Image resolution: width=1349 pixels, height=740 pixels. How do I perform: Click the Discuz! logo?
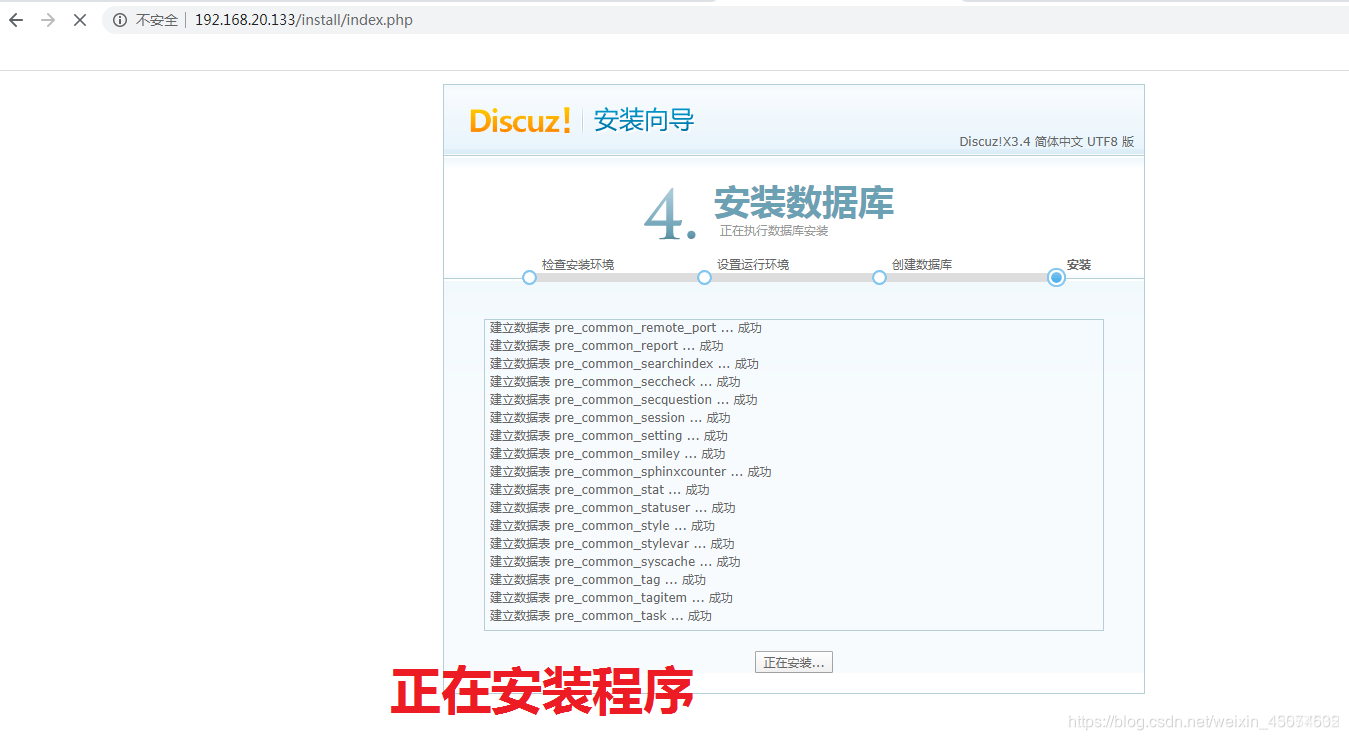(520, 121)
